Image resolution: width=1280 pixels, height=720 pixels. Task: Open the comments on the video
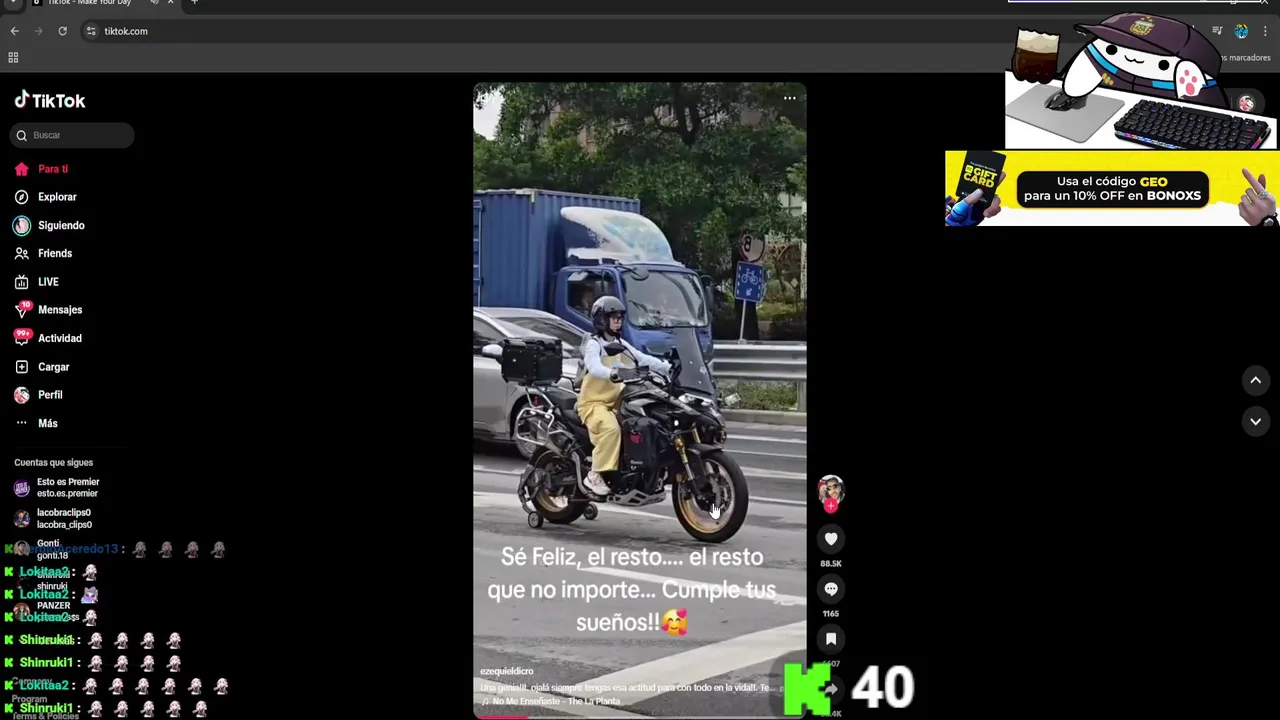click(x=831, y=589)
